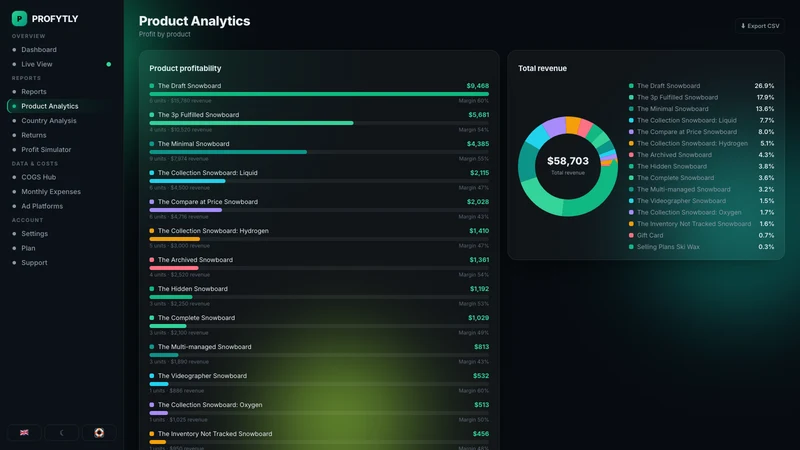Click Collection Snowboard: Oxygen legend entry

pos(702,212)
